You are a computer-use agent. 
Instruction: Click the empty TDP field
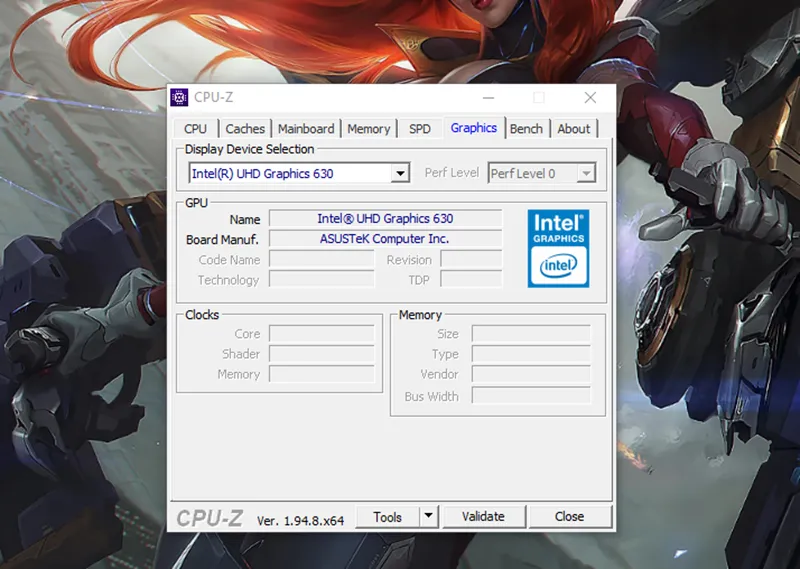click(x=471, y=280)
